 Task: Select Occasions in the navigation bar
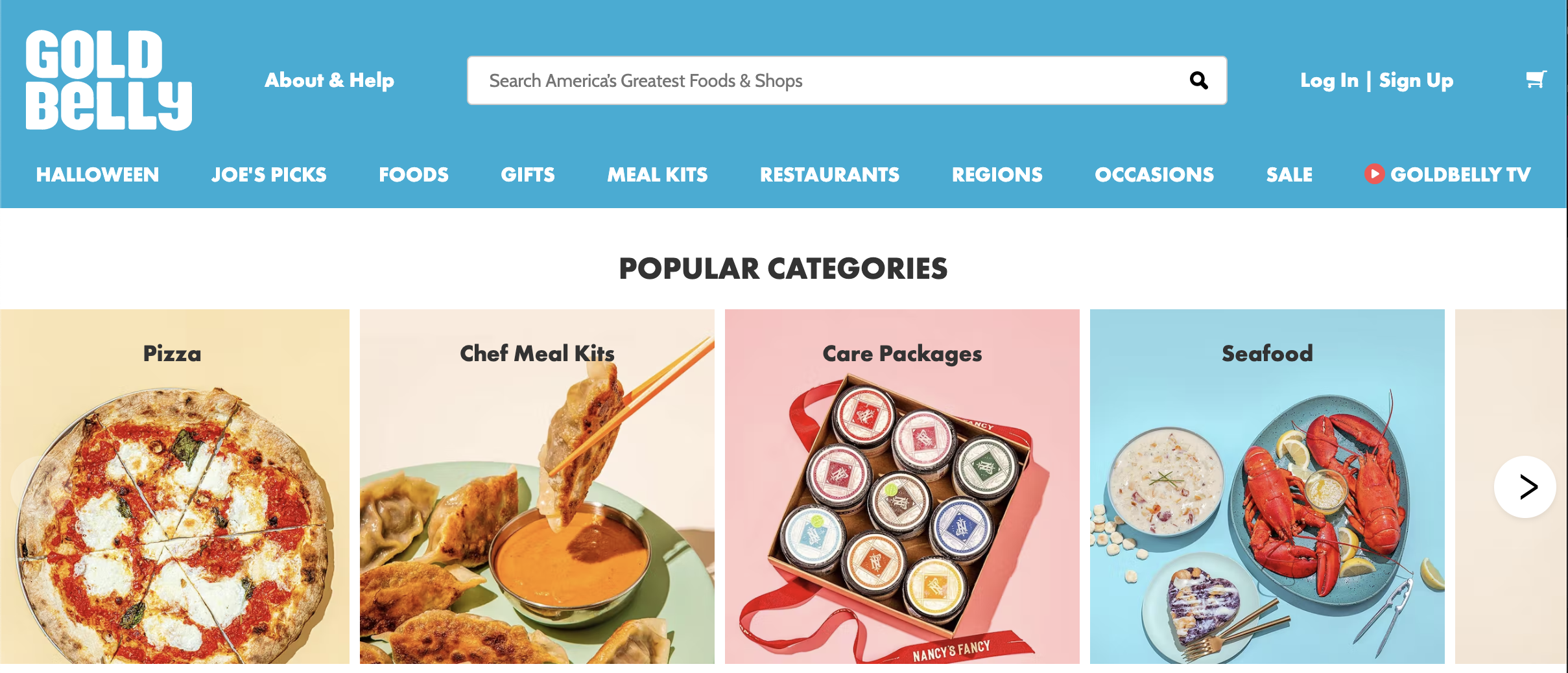1154,174
